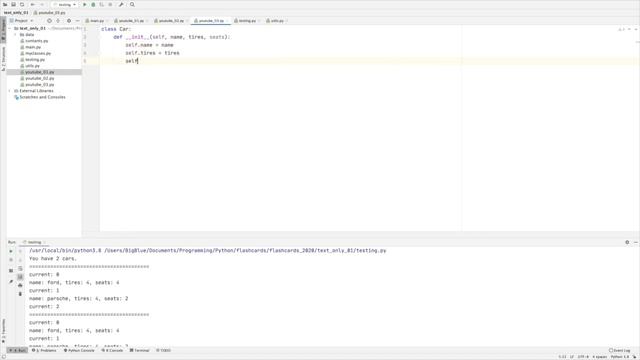Select the 'testing' run tab in Run panel
The image size is (640, 360).
tap(33, 242)
